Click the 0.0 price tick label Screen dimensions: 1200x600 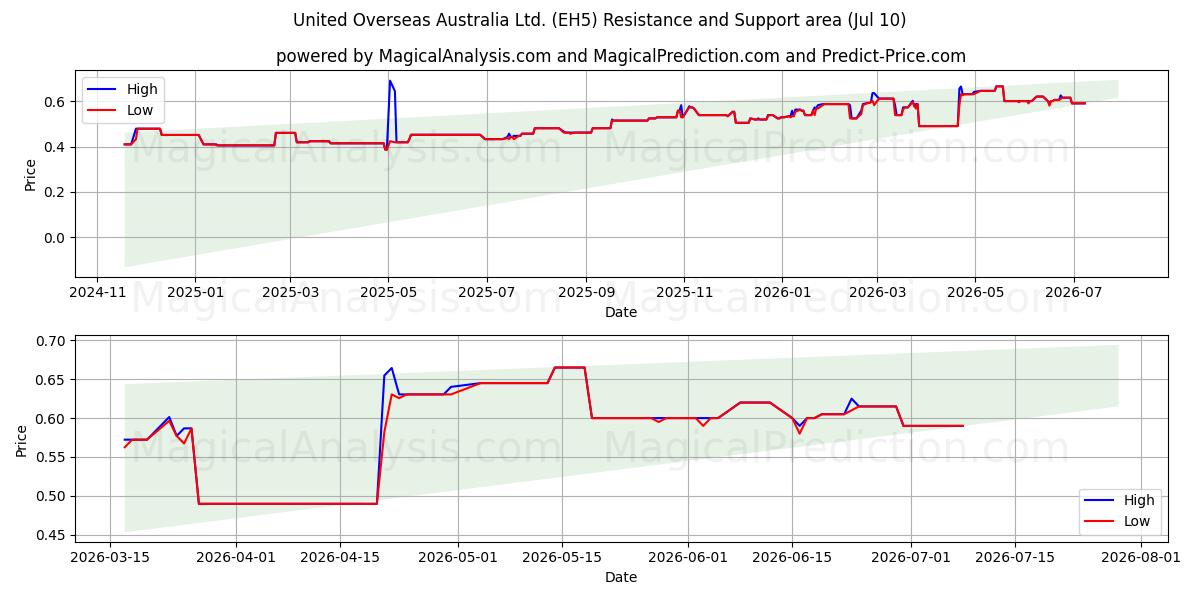(56, 238)
